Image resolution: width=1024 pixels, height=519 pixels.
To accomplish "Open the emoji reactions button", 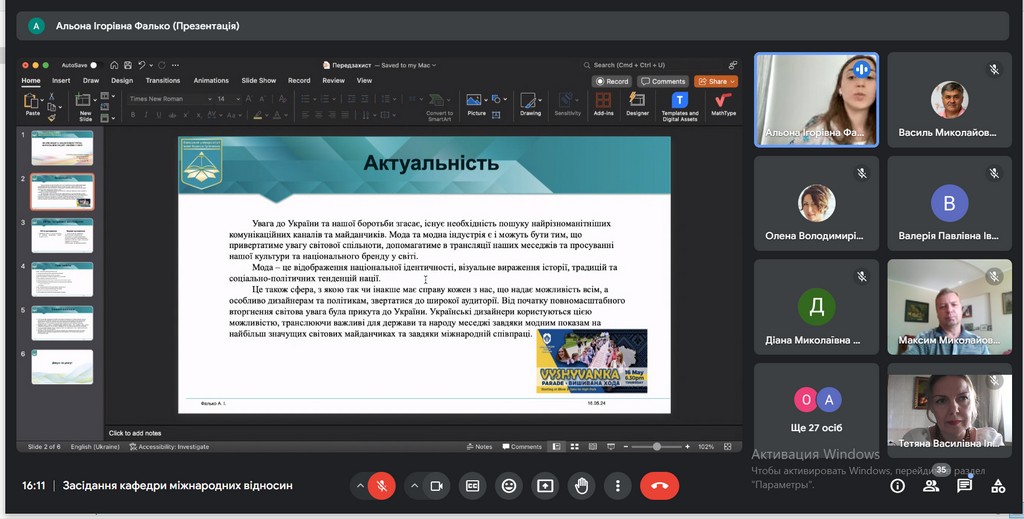I will [x=509, y=486].
